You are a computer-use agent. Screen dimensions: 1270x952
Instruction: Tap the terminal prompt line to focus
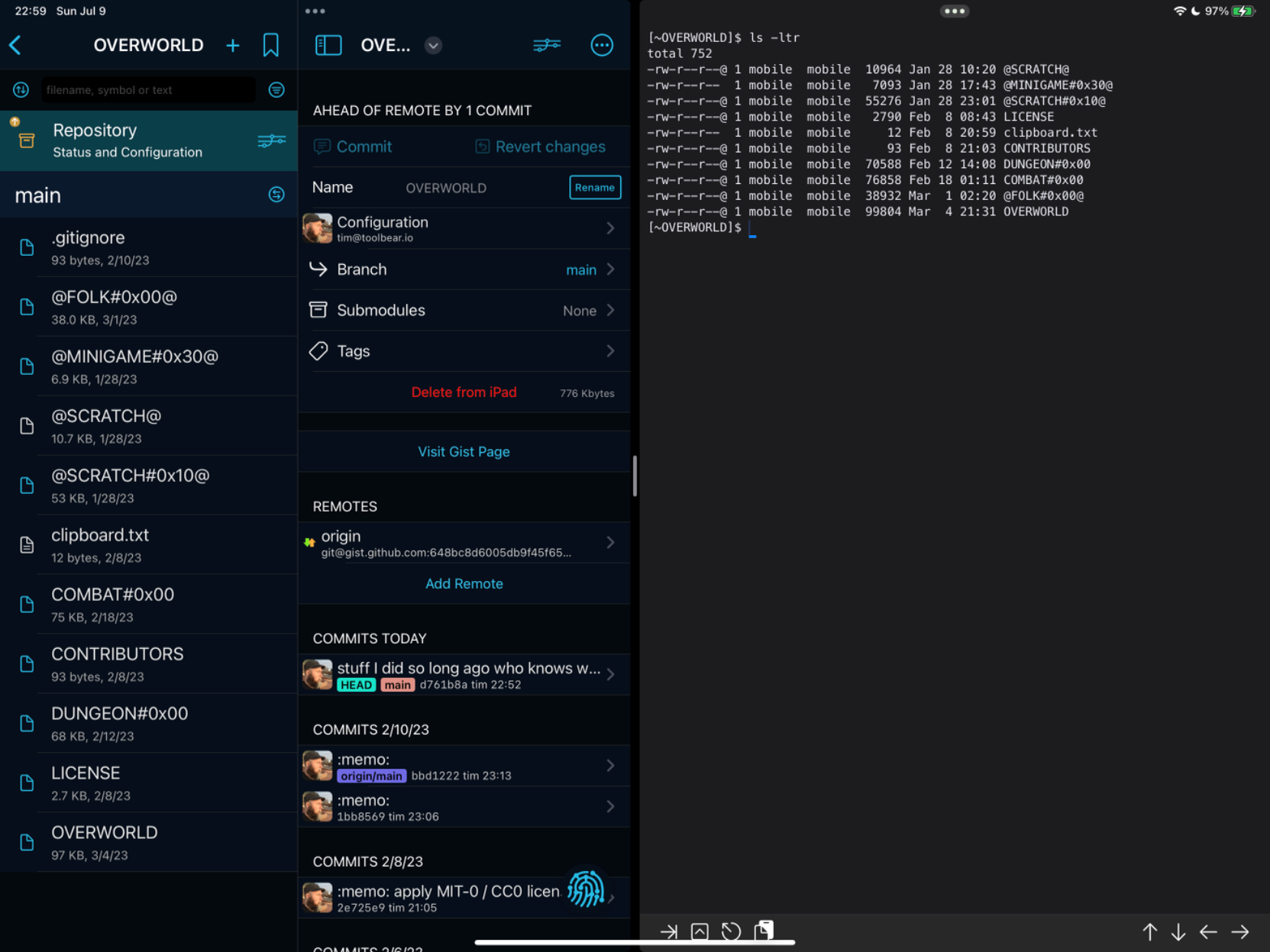tap(701, 228)
